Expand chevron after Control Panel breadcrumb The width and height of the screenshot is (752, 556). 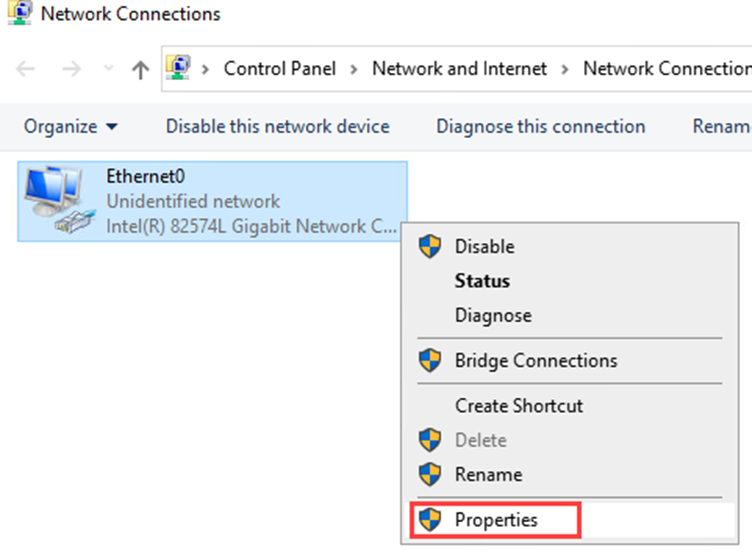click(354, 70)
